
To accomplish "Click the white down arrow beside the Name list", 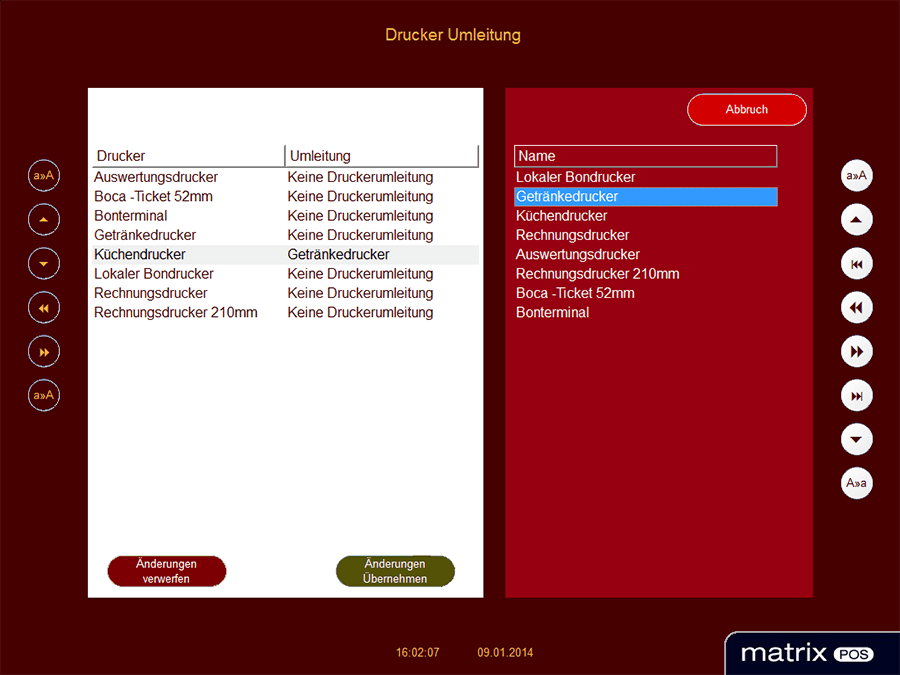I will click(x=857, y=440).
